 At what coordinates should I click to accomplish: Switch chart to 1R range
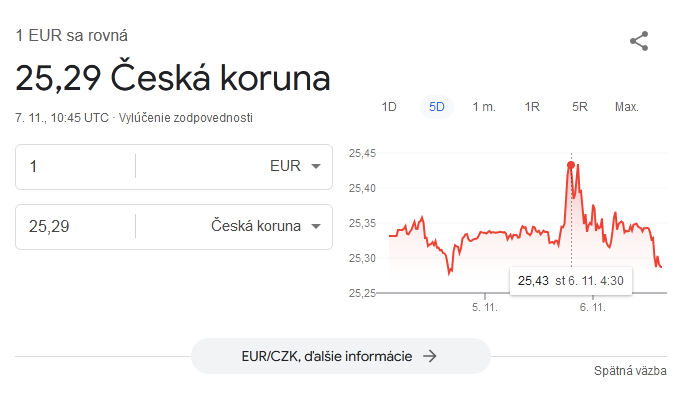532,107
